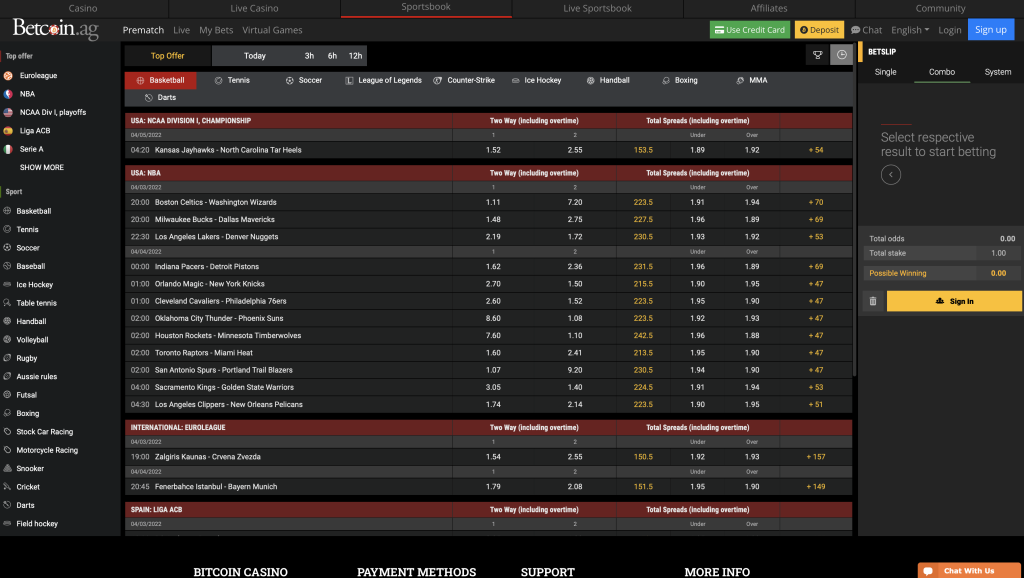Click the Liga ACB Spain flag icon

[x=8, y=131]
